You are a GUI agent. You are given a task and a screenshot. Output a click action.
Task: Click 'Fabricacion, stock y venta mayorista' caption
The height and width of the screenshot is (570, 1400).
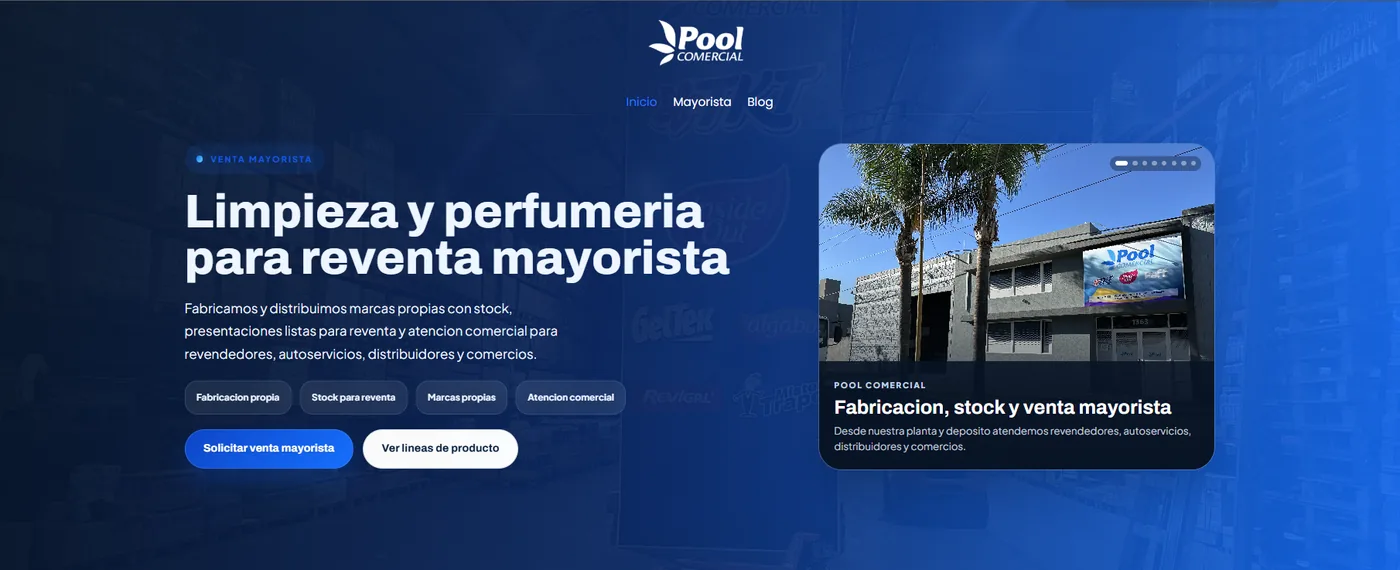tap(1002, 407)
